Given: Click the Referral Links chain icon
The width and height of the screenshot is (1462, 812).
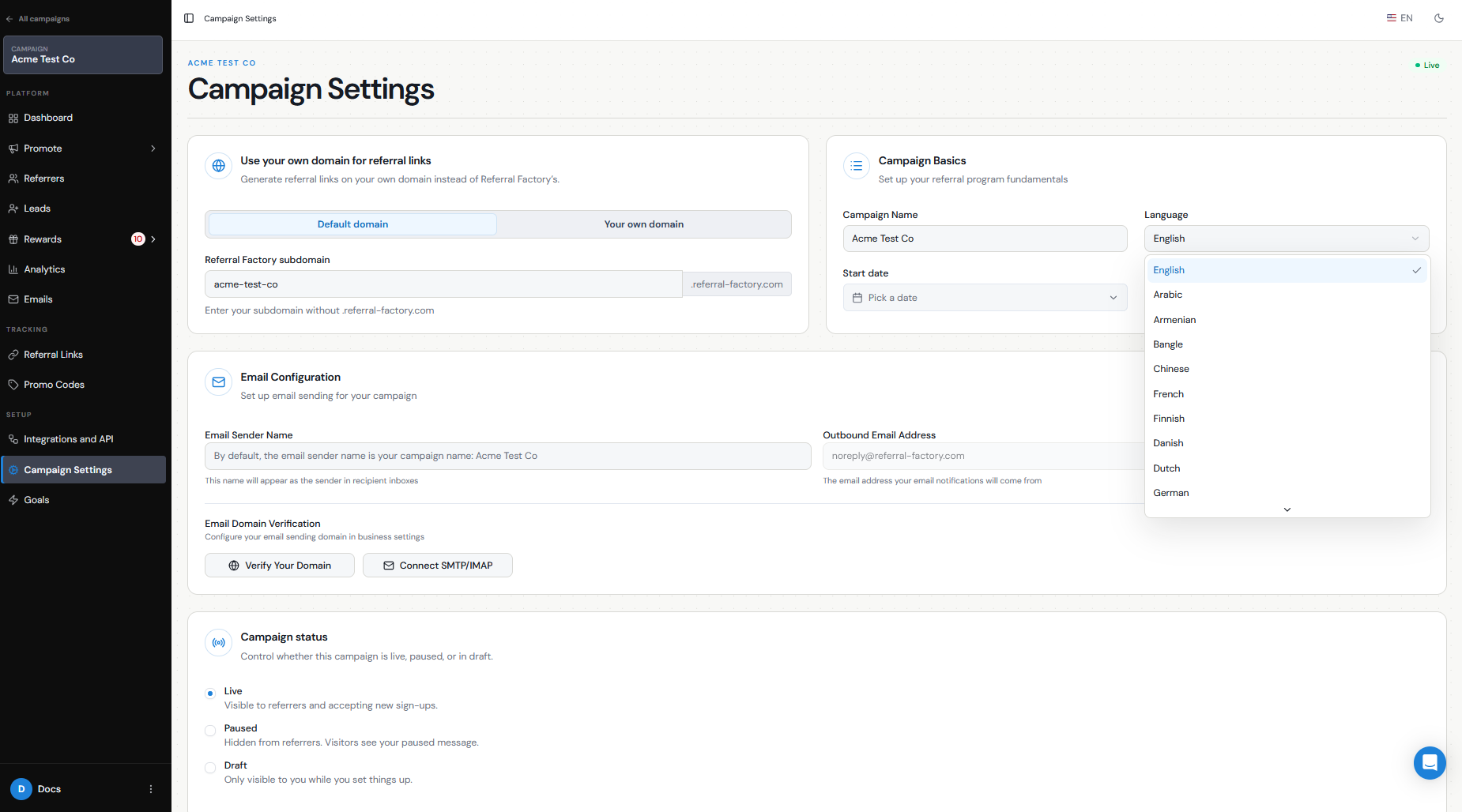Looking at the screenshot, I should 13,355.
